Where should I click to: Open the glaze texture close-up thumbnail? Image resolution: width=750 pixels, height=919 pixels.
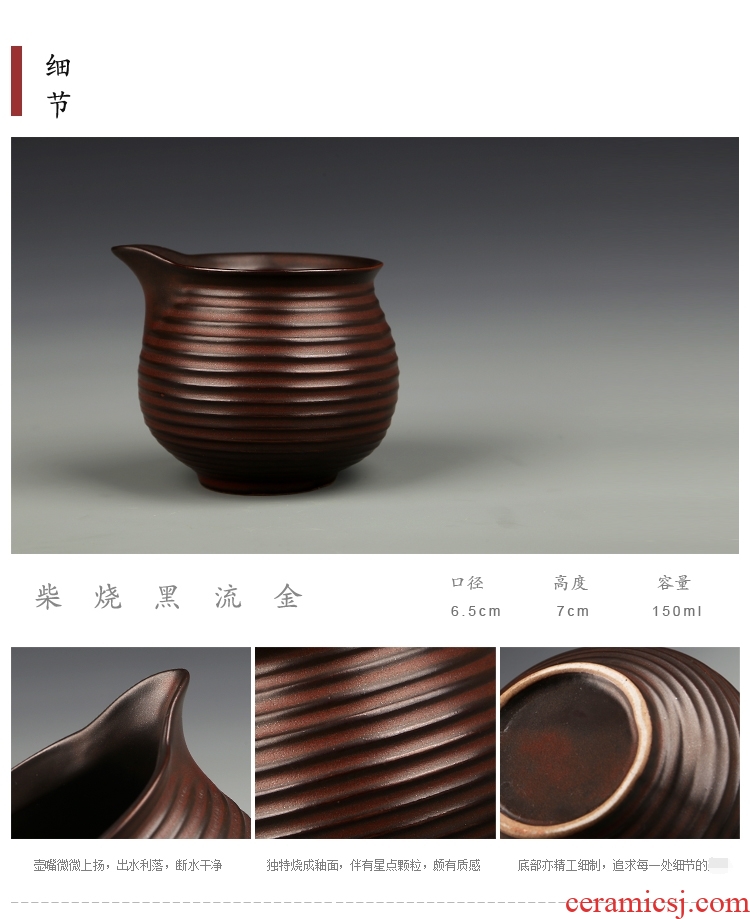(375, 743)
